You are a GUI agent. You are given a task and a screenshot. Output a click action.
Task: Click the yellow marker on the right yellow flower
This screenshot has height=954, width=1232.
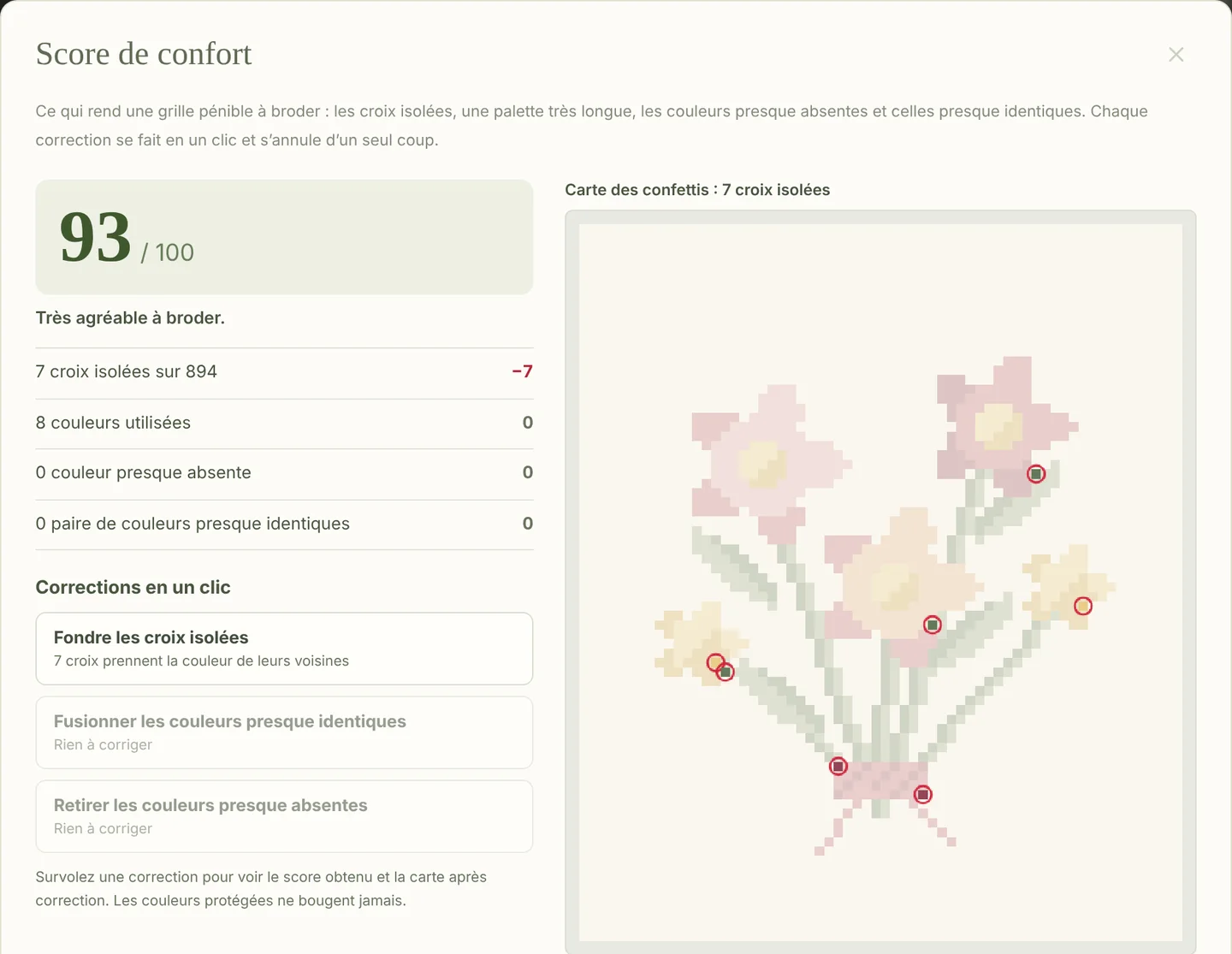tap(1083, 607)
